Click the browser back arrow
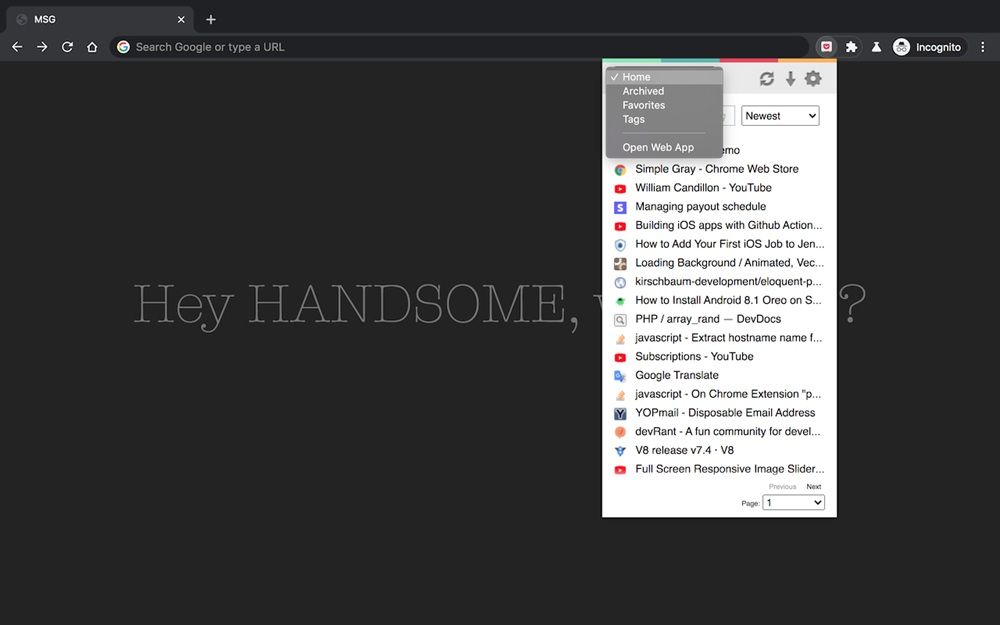 point(17,46)
